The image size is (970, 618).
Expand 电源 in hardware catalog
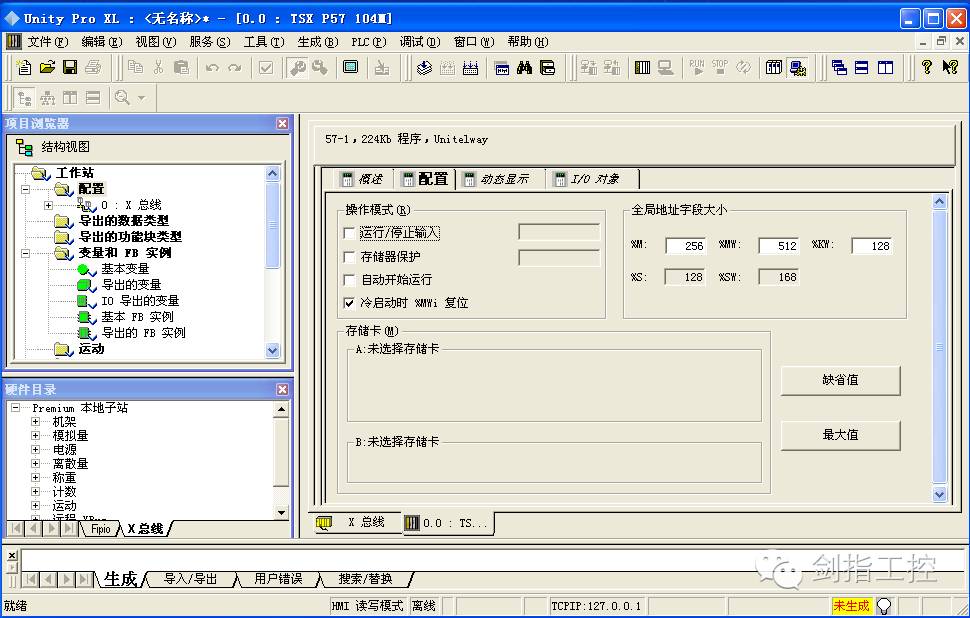pyautogui.click(x=36, y=450)
